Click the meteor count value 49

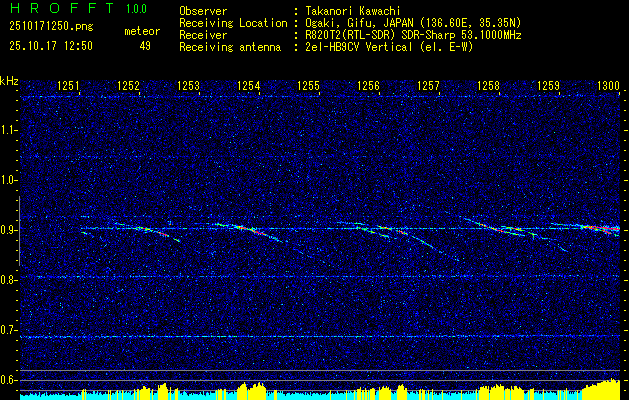pos(145,45)
